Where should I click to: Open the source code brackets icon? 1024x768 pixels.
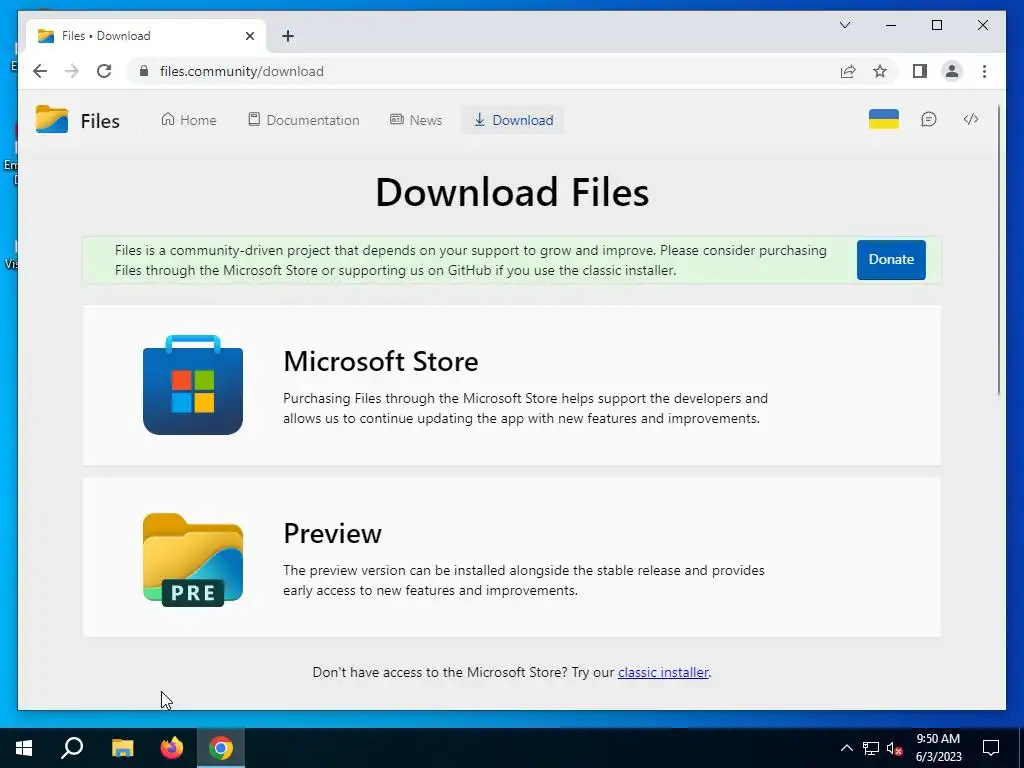[971, 119]
